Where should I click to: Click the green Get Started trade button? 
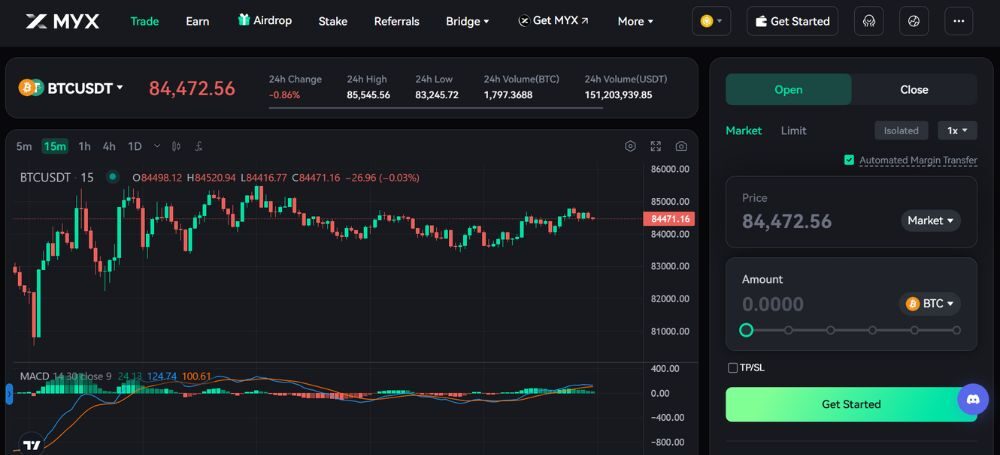click(851, 404)
